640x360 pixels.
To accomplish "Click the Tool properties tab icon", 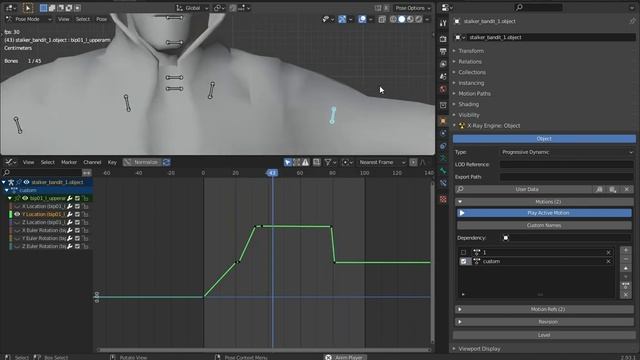I will (443, 23).
